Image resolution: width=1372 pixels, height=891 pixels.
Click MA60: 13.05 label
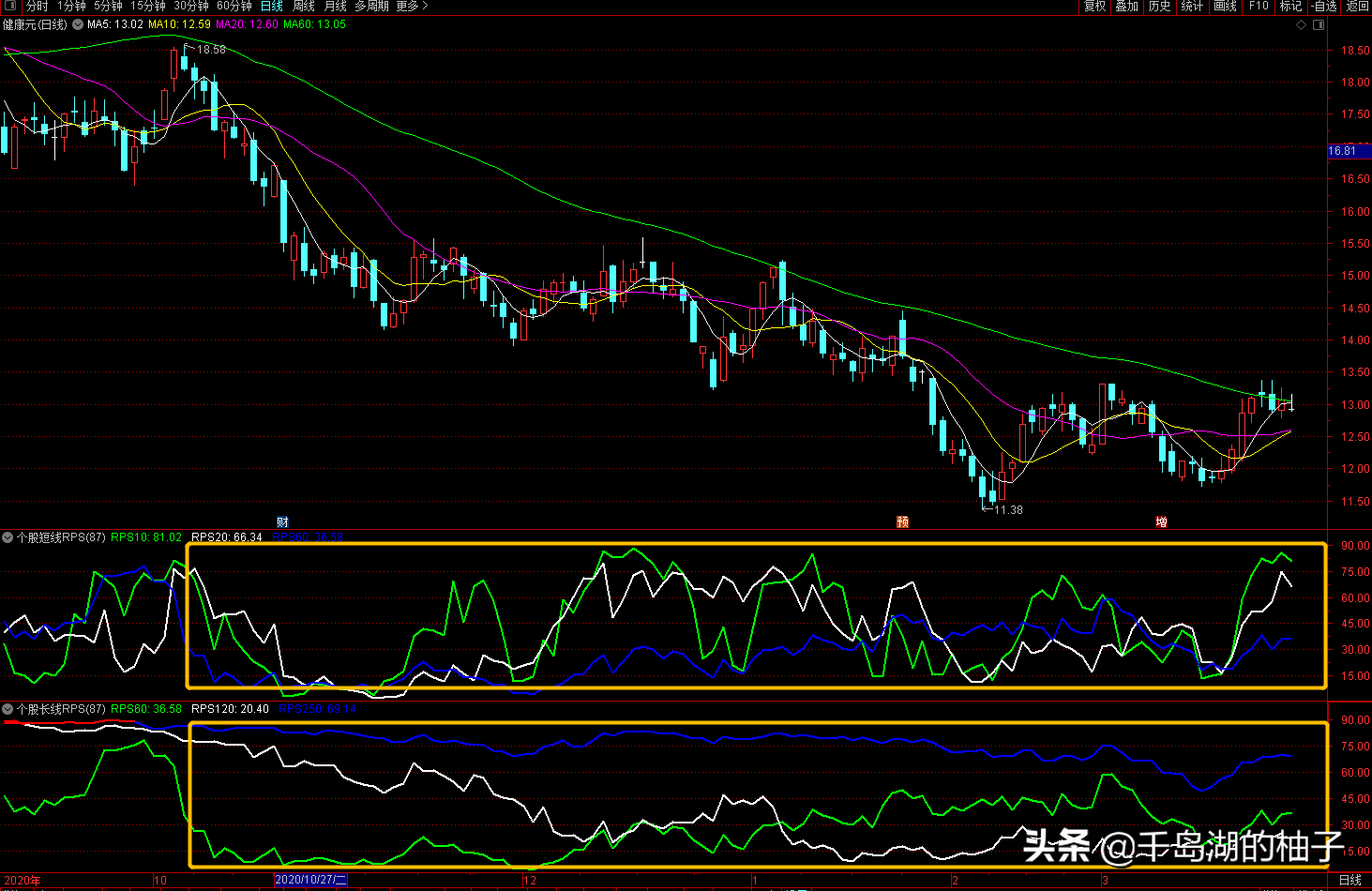click(x=314, y=24)
